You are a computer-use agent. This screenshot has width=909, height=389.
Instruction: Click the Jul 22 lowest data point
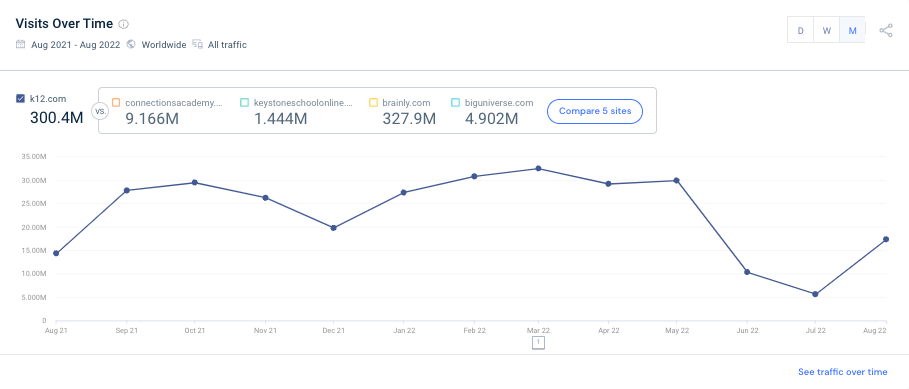tap(815, 295)
